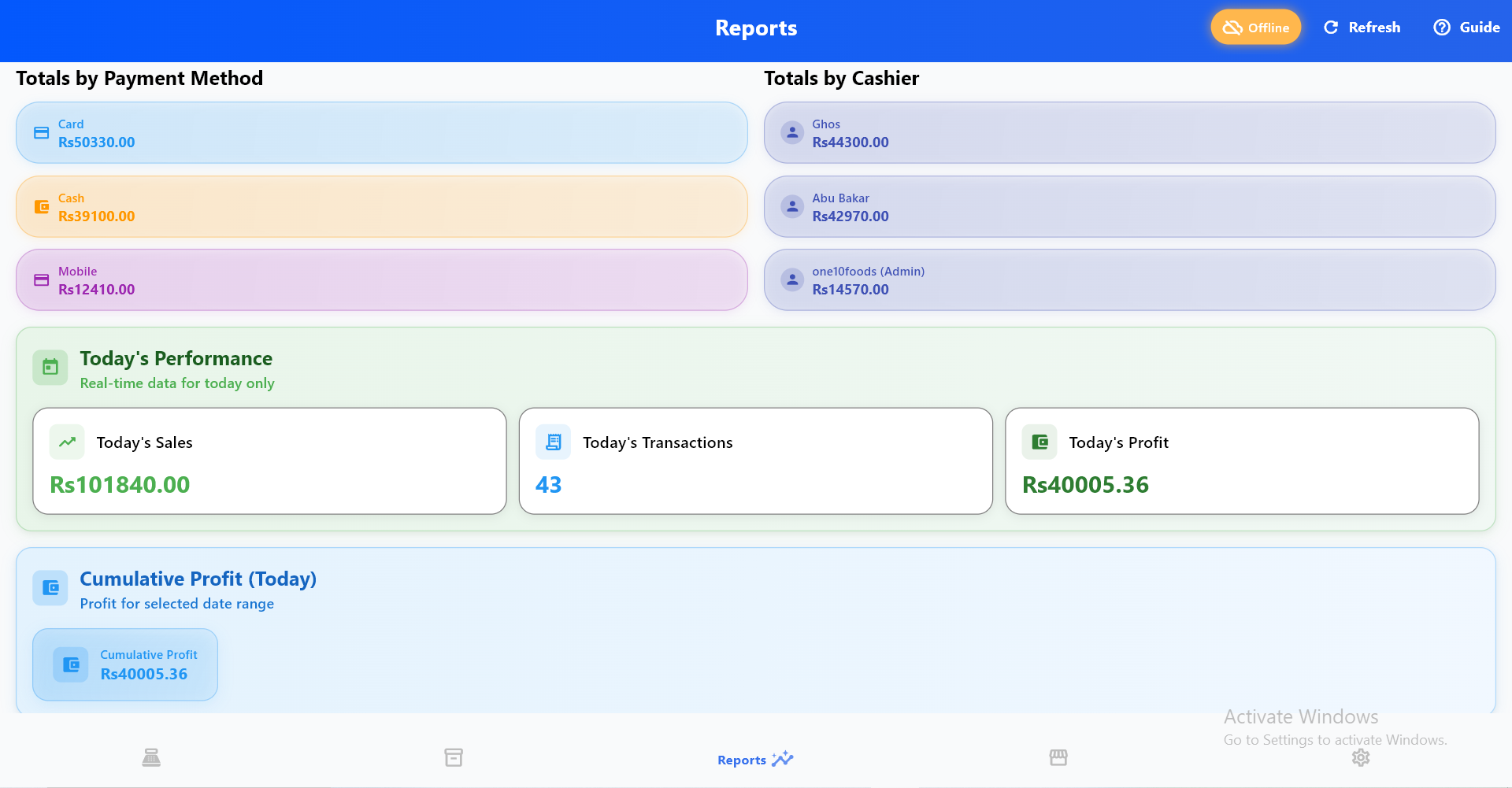Click the Today's Sales trend icon
Screen dimensions: 1512x788
pyautogui.click(x=67, y=442)
